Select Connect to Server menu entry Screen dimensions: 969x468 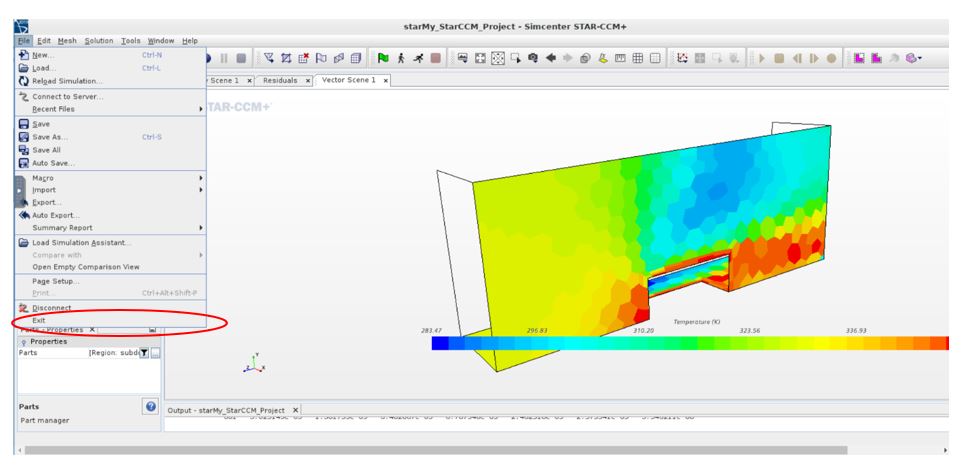click(111, 96)
